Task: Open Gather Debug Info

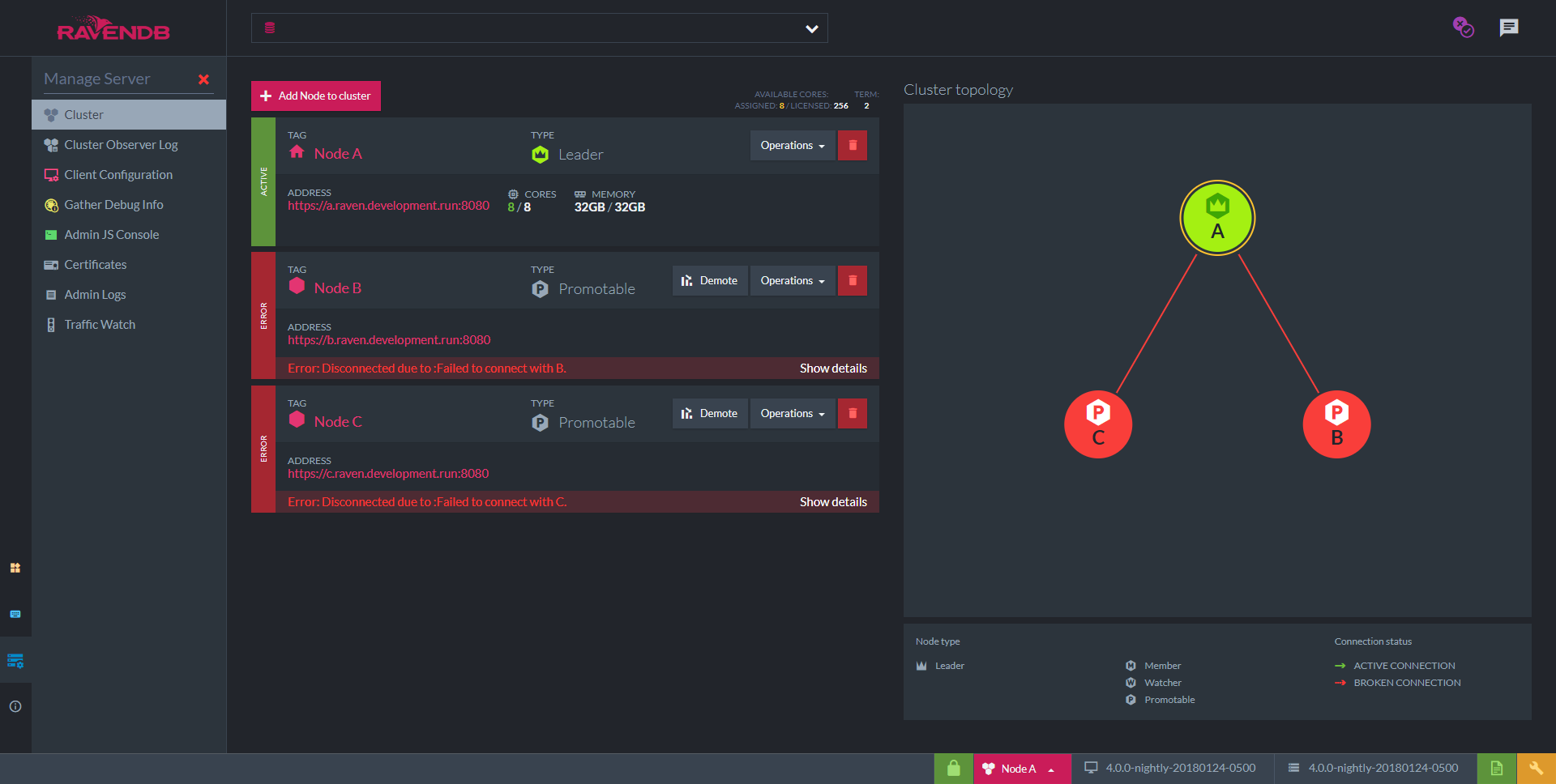Action: pyautogui.click(x=129, y=205)
